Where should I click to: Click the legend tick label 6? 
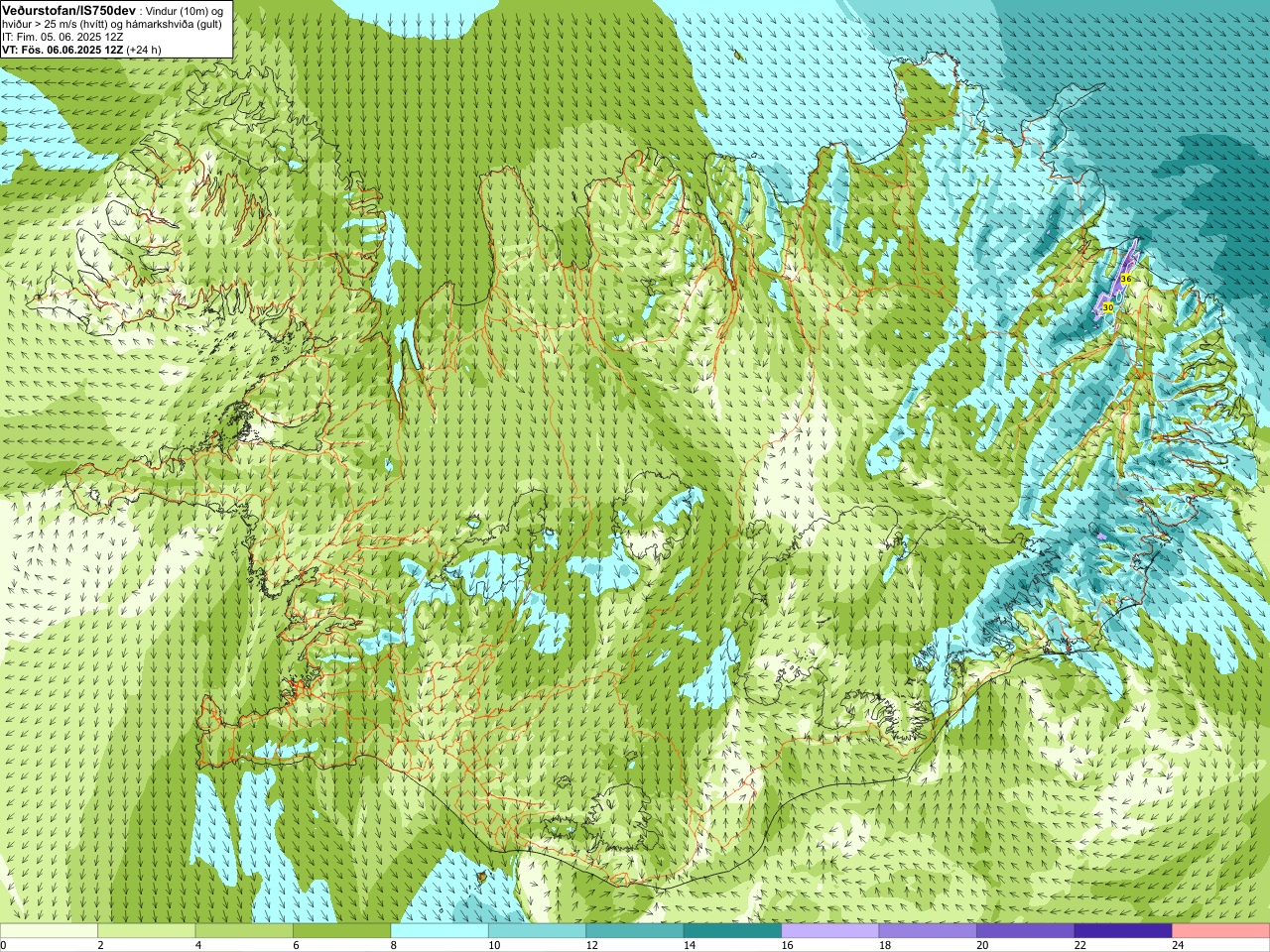click(296, 945)
